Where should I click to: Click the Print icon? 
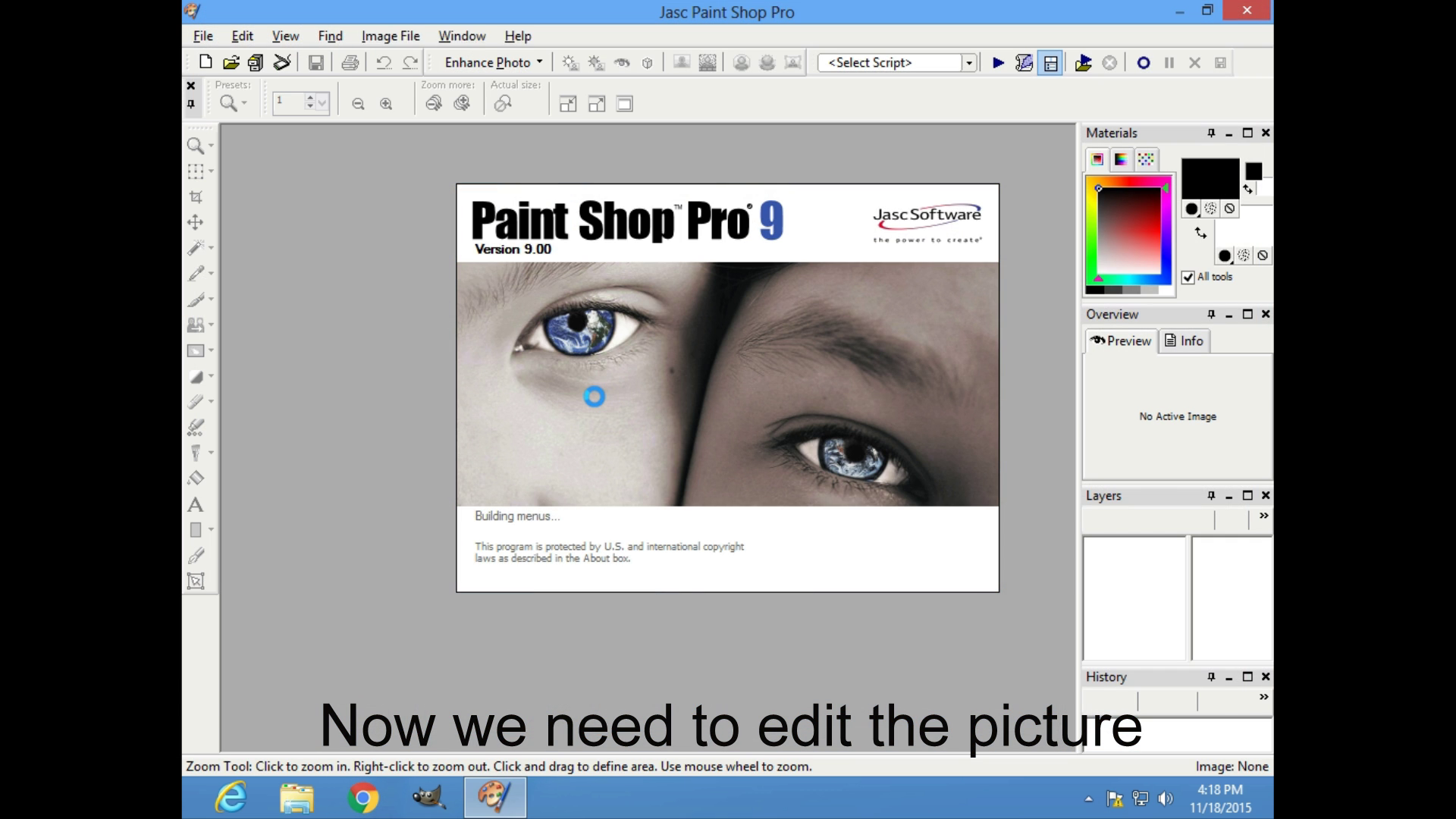click(350, 63)
